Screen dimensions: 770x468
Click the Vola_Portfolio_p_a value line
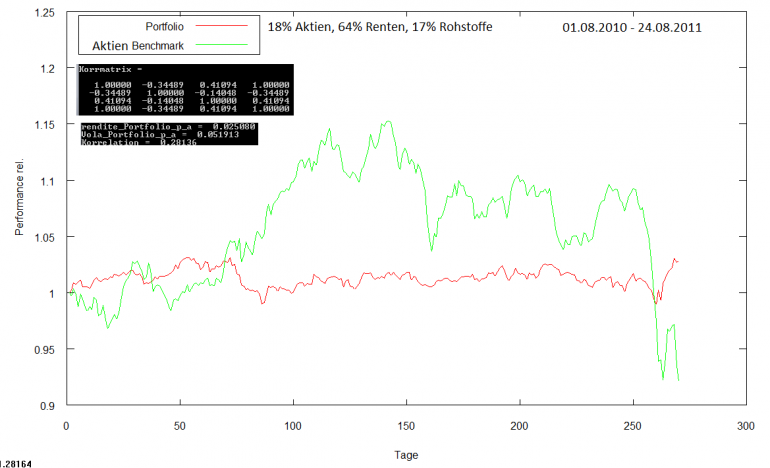coord(160,134)
